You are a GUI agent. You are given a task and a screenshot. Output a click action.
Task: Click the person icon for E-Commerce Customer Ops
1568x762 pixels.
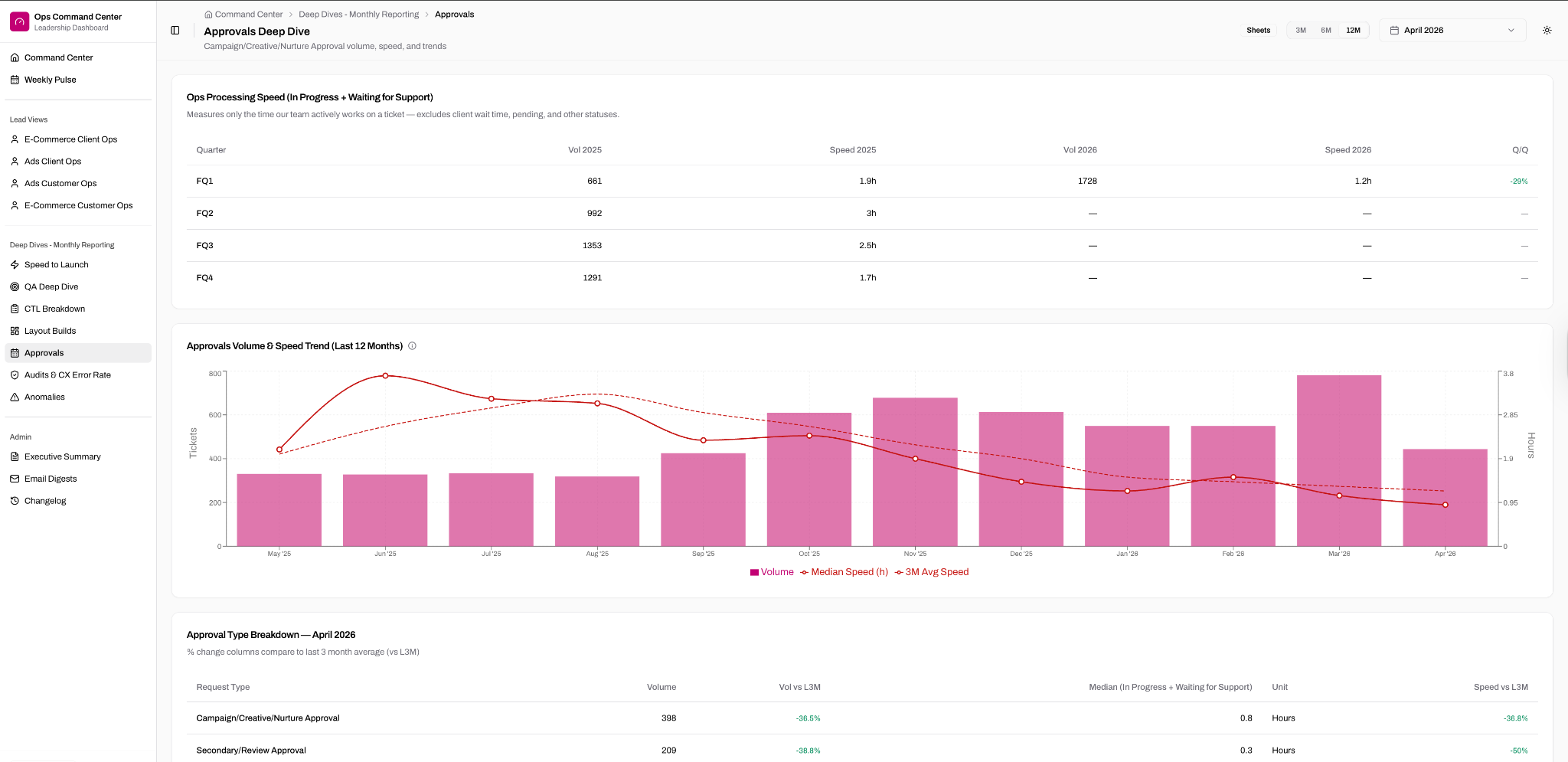pyautogui.click(x=15, y=205)
